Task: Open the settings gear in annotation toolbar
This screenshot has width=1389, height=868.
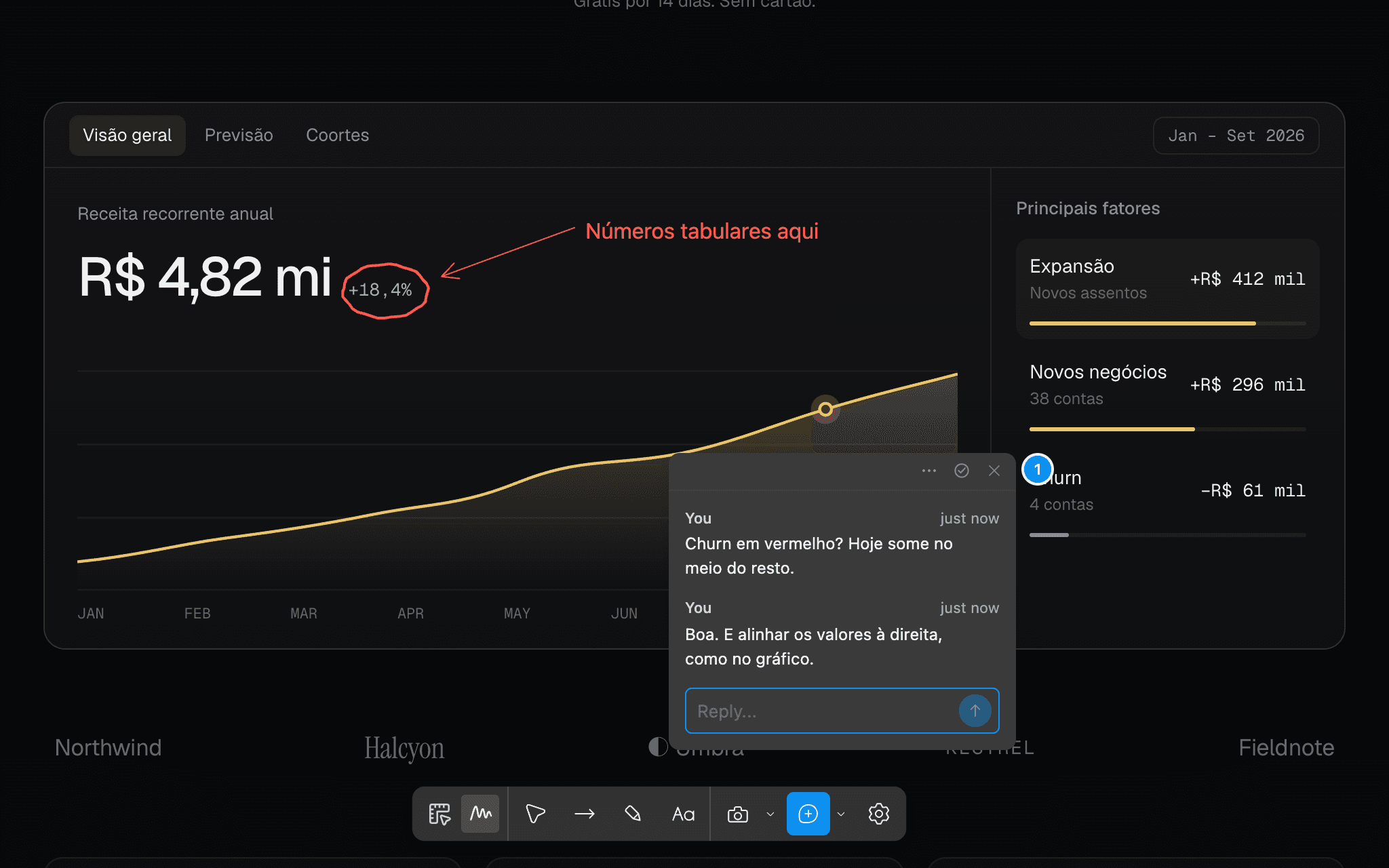Action: pyautogui.click(x=878, y=814)
